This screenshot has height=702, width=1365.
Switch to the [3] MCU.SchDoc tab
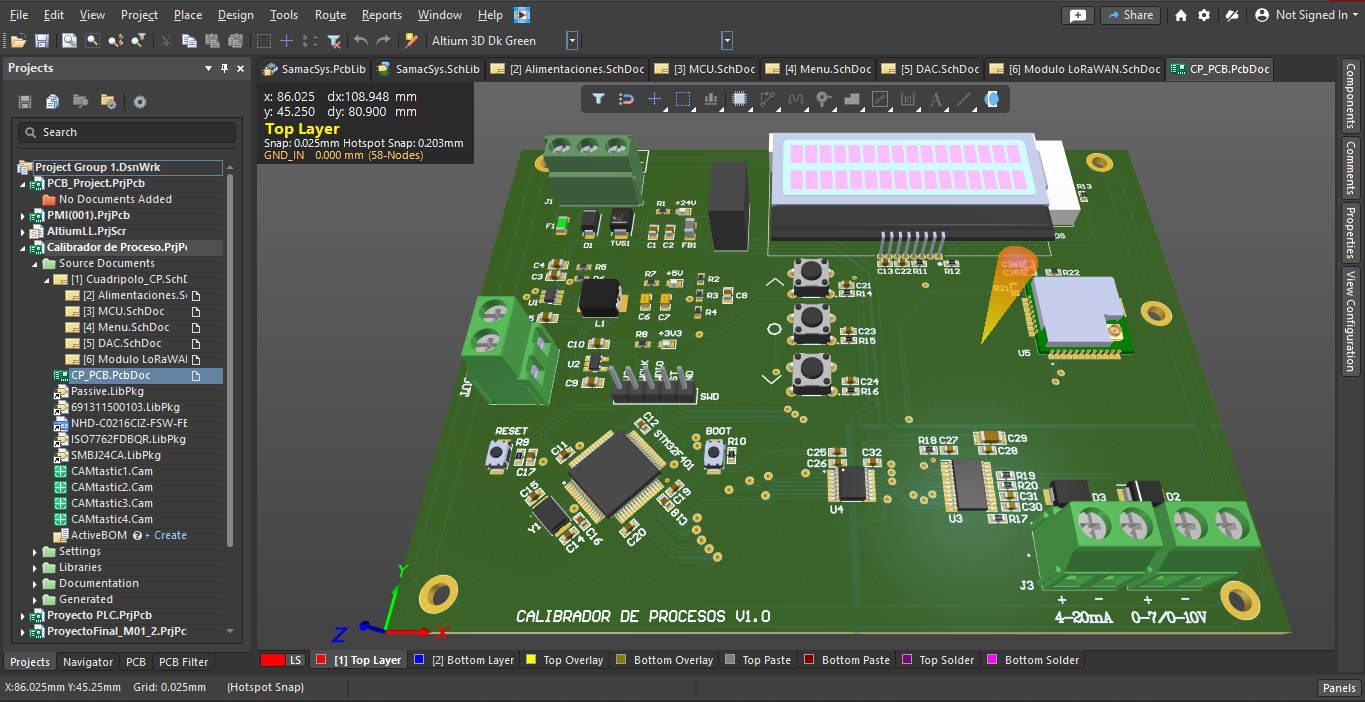point(706,69)
